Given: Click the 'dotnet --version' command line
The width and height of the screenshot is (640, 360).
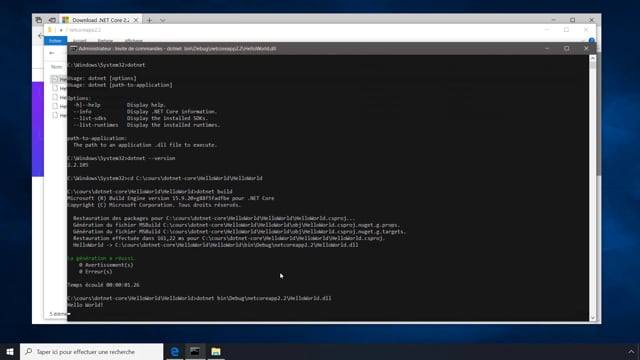Looking at the screenshot, I should [121, 158].
